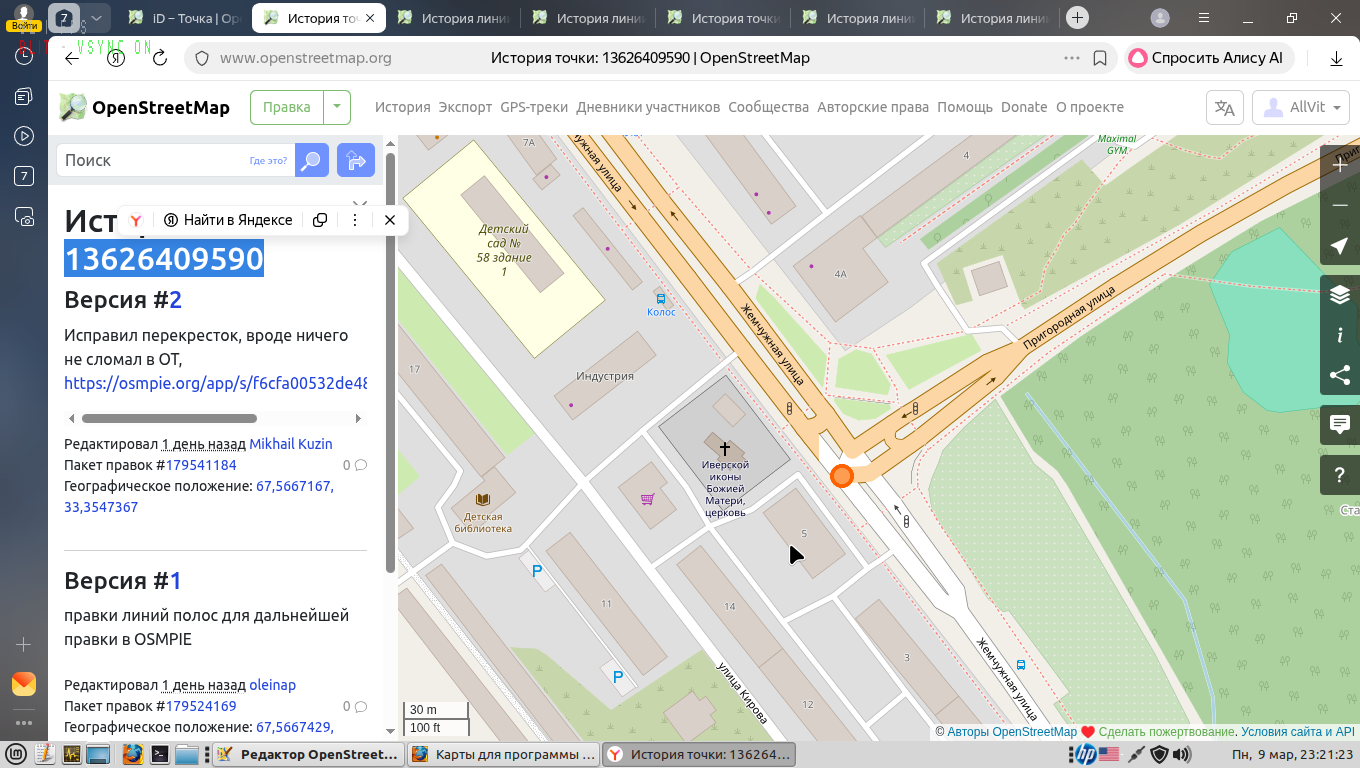Click the search magnifier button
The width and height of the screenshot is (1360, 768).
312,160
